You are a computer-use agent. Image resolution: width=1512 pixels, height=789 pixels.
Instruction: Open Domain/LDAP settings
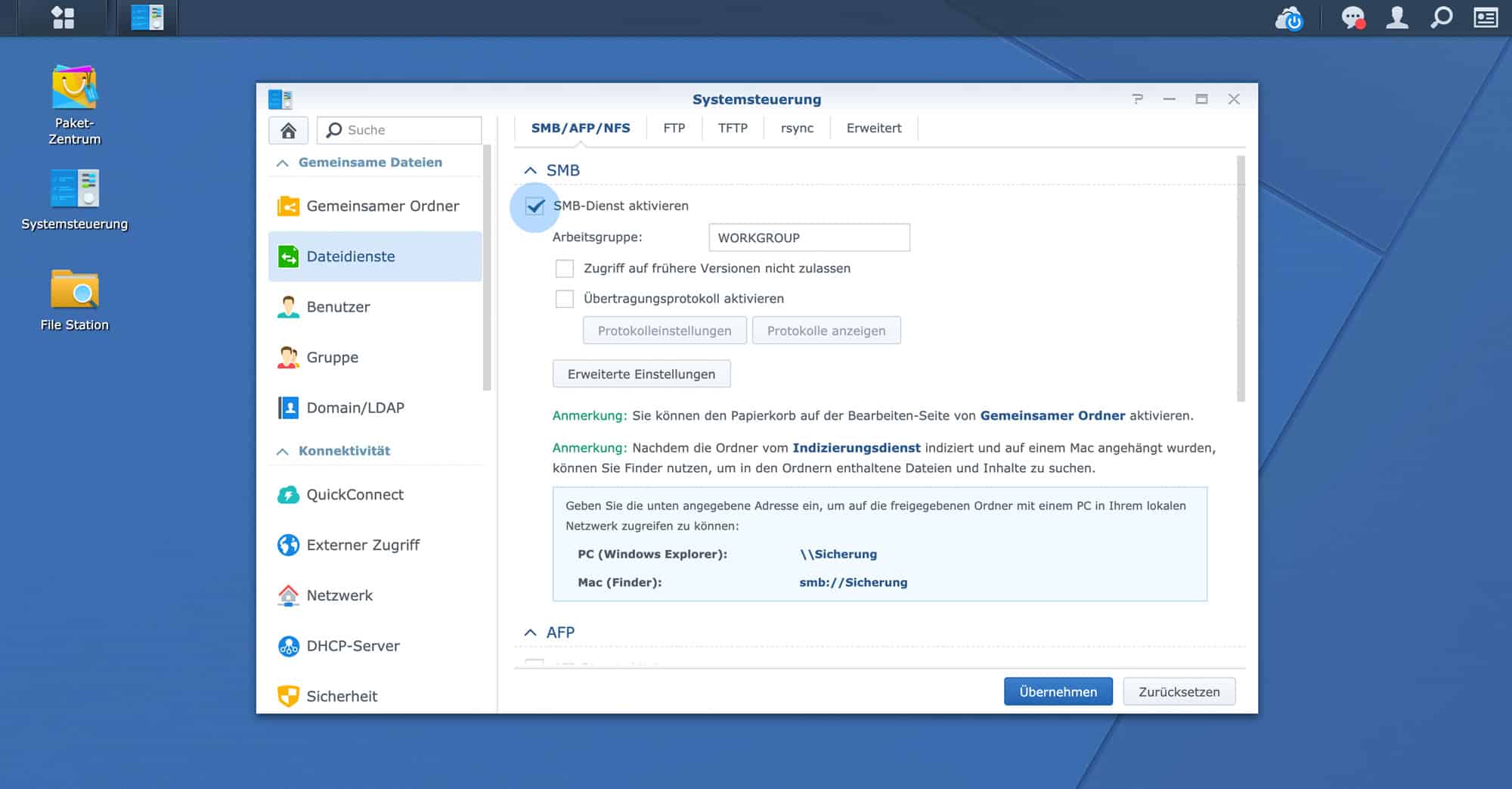click(375, 408)
